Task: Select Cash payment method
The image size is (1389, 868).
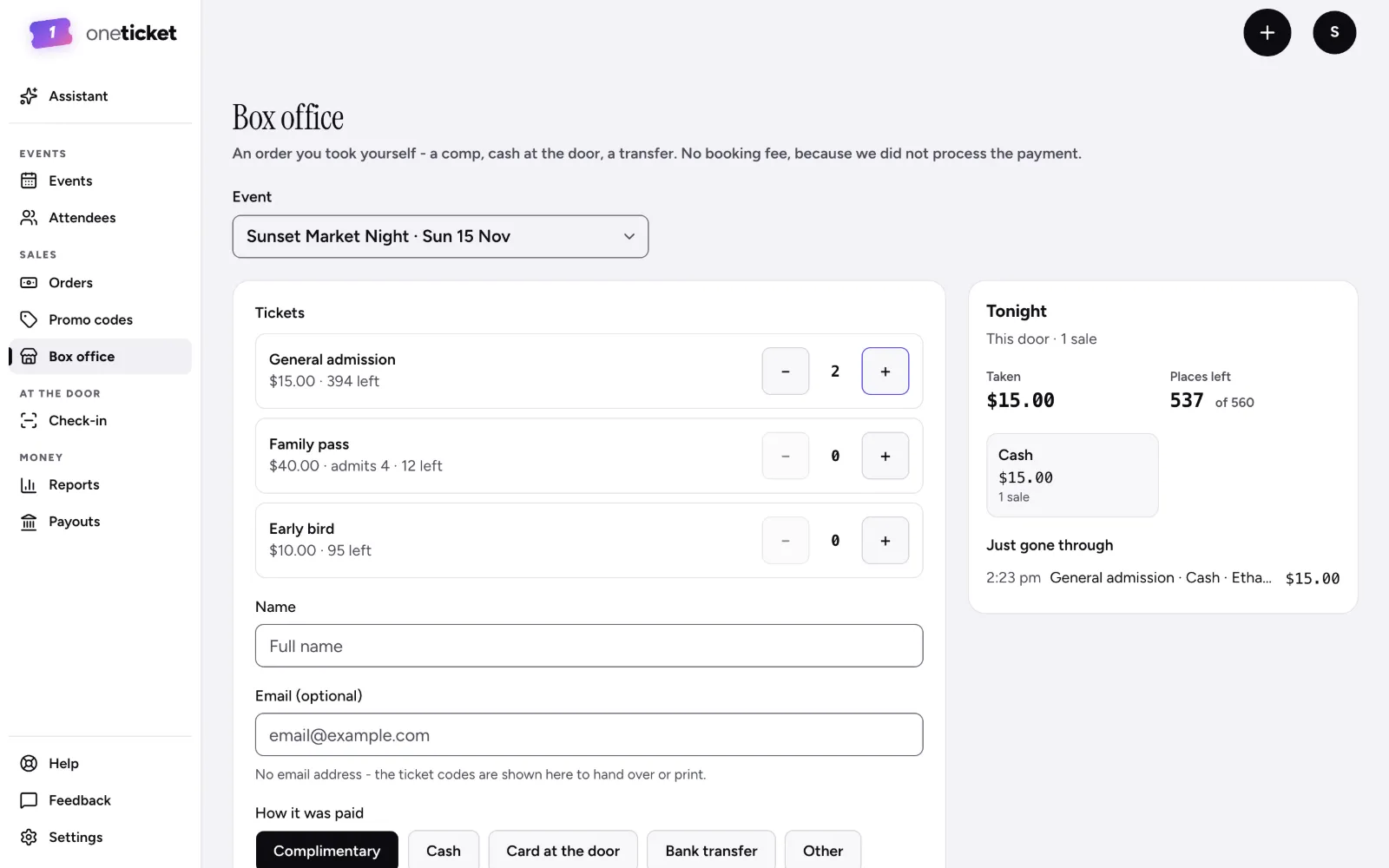Action: point(444,851)
